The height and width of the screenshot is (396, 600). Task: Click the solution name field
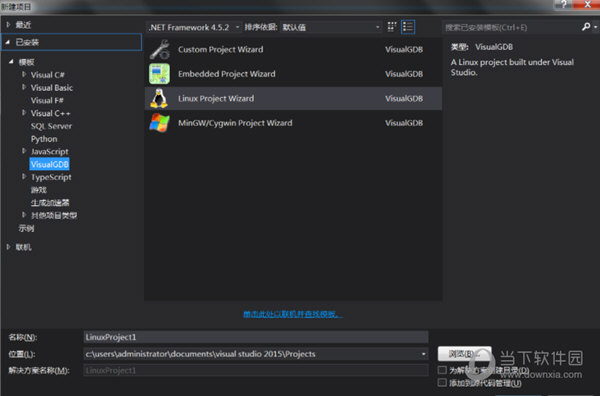256,370
